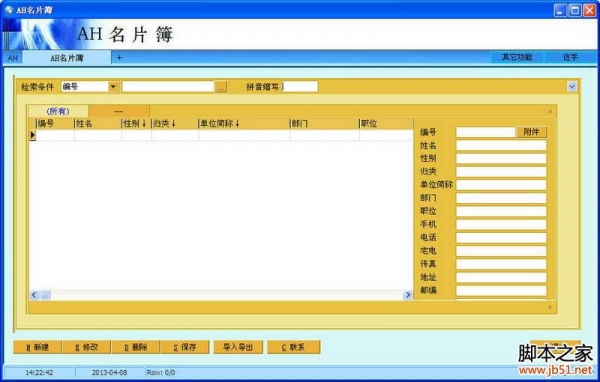Click the 职位 column header

click(x=386, y=124)
